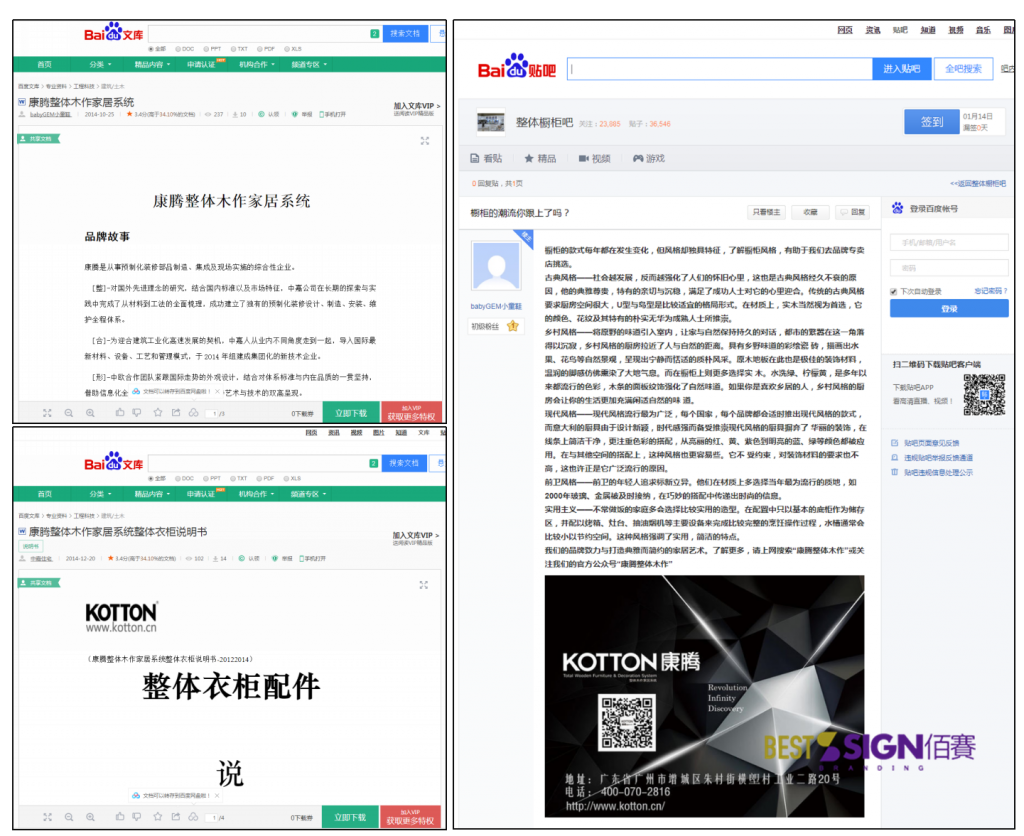Baidu Tieba logo on the Tieba page
The image size is (1024, 836).
(517, 66)
